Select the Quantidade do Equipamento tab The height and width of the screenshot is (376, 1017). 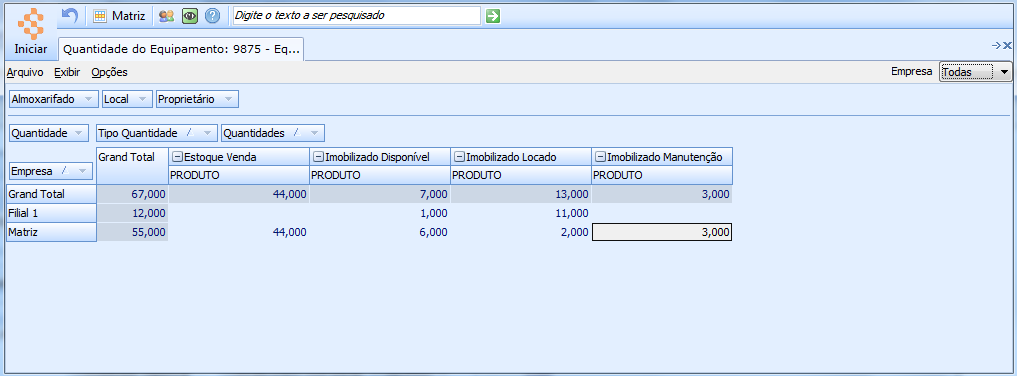(182, 49)
